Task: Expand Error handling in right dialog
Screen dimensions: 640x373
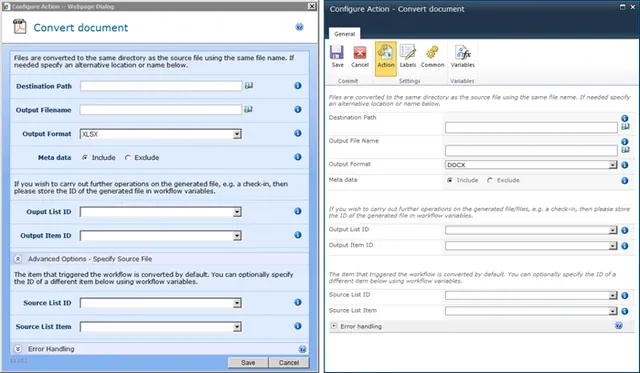Action: coord(334,326)
